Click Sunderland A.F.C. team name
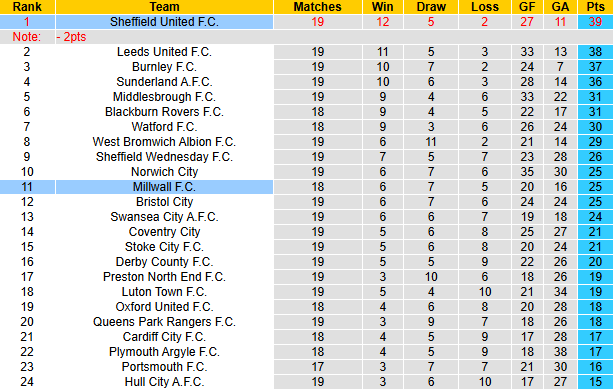Viewport: 613px width, 390px height. click(x=164, y=82)
